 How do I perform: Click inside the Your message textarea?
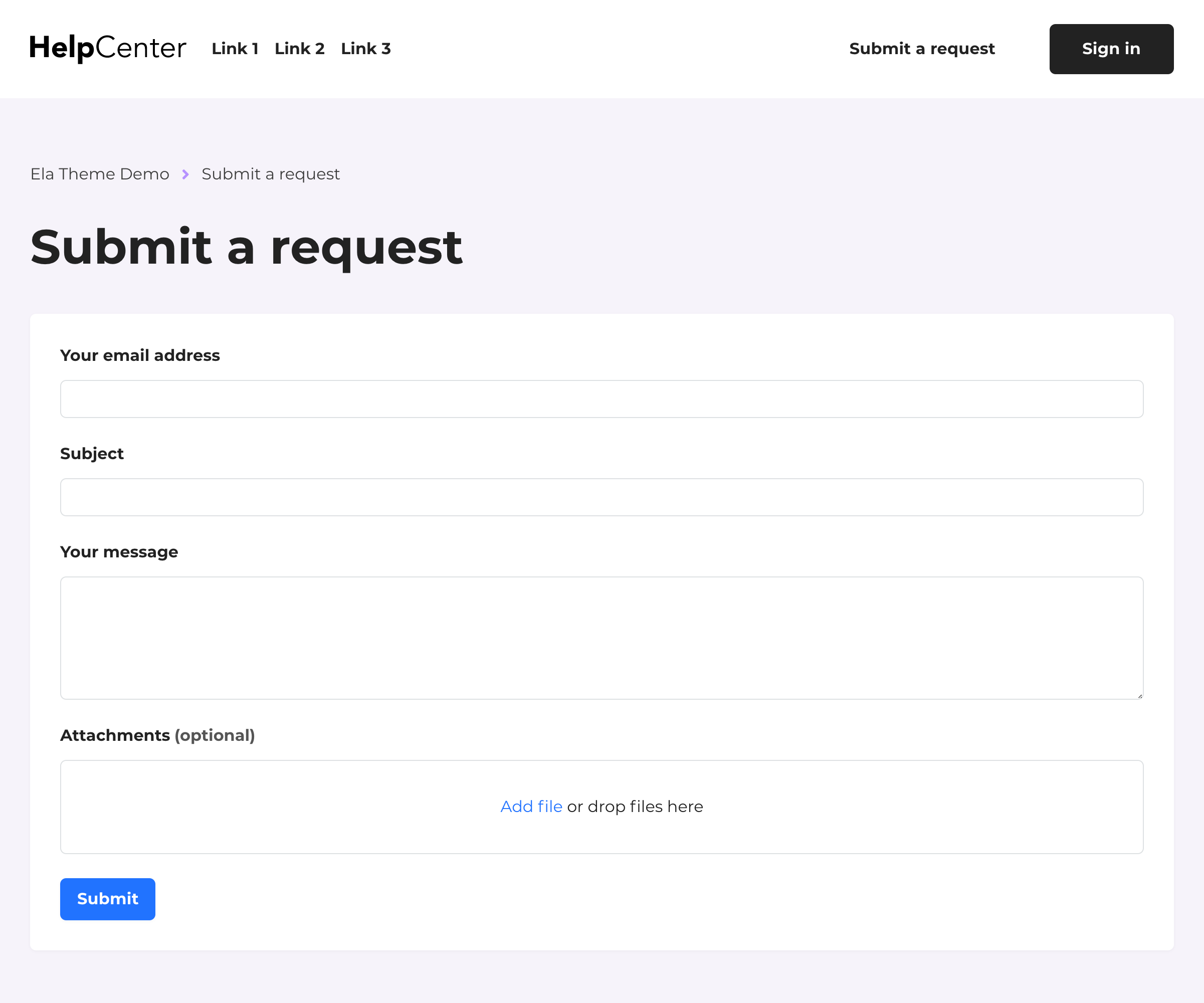point(601,638)
